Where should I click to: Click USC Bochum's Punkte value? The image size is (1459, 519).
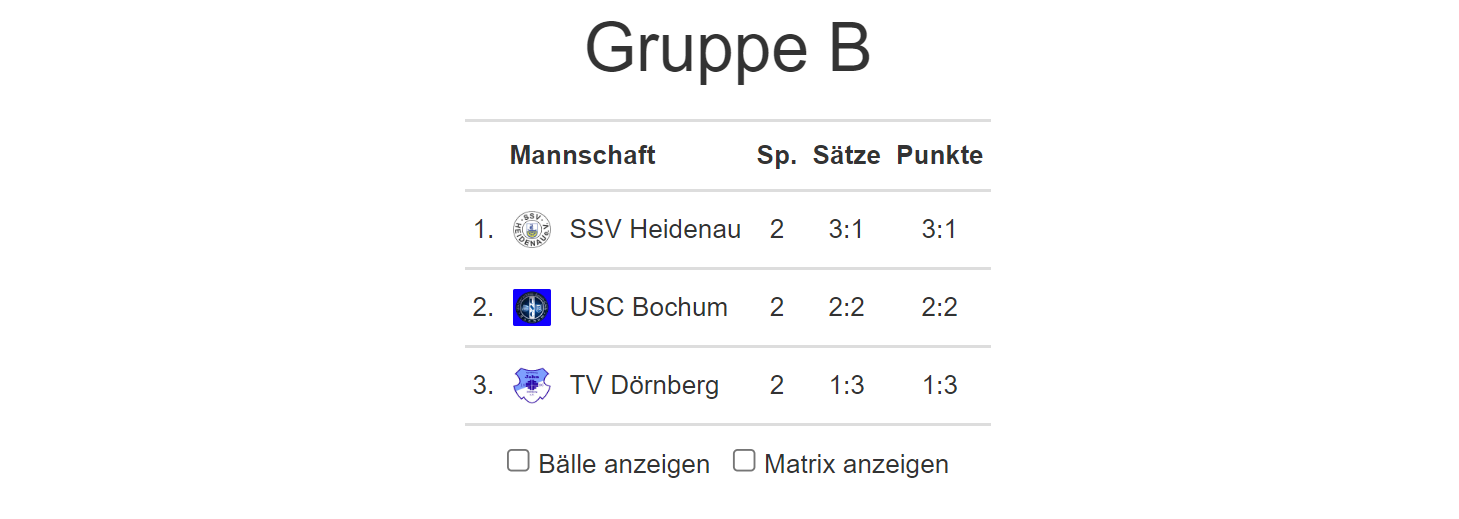939,307
